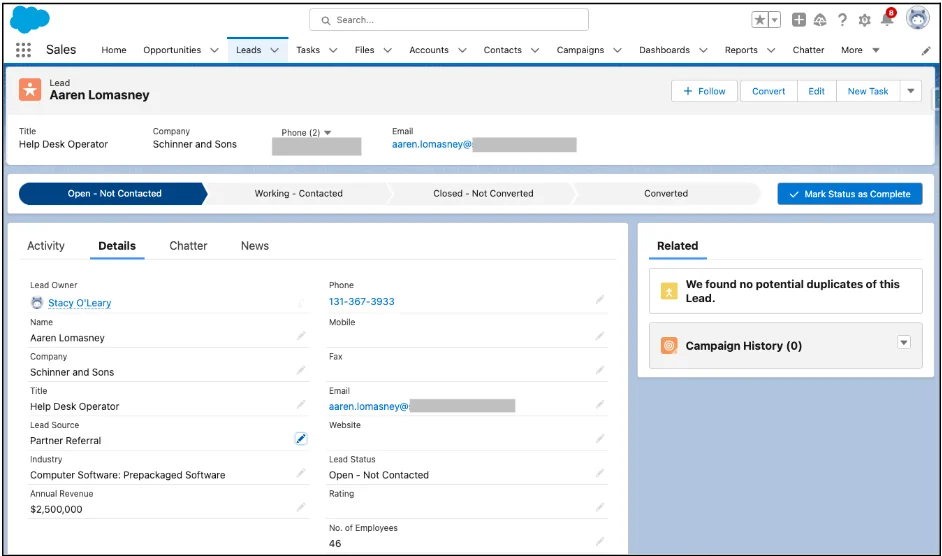
Task: Select the Working - Contacted path stage
Action: pos(299,194)
